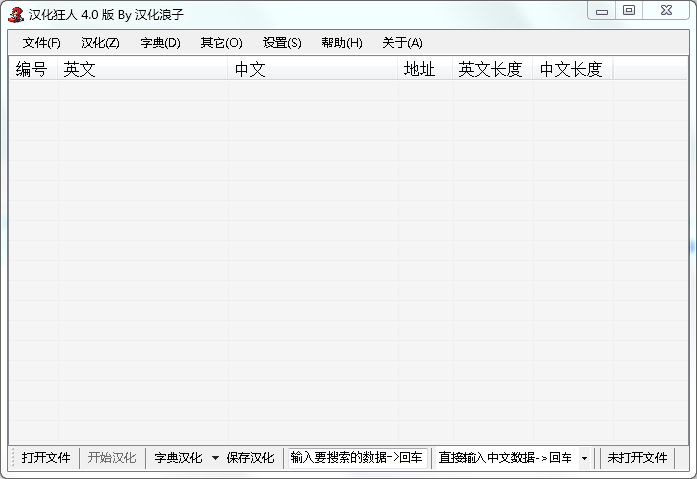Click the 地址 column header
The image size is (697, 479).
[x=425, y=69]
